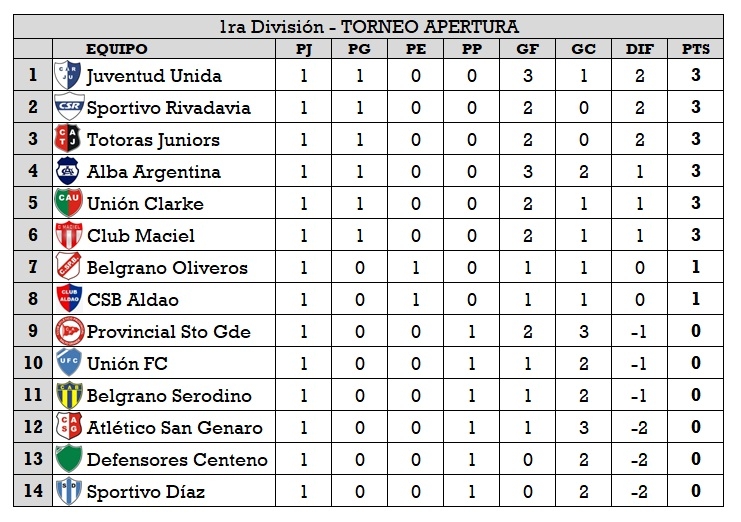Click the Belgrano Serodino striped shield
The height and width of the screenshot is (522, 741).
coord(68,395)
